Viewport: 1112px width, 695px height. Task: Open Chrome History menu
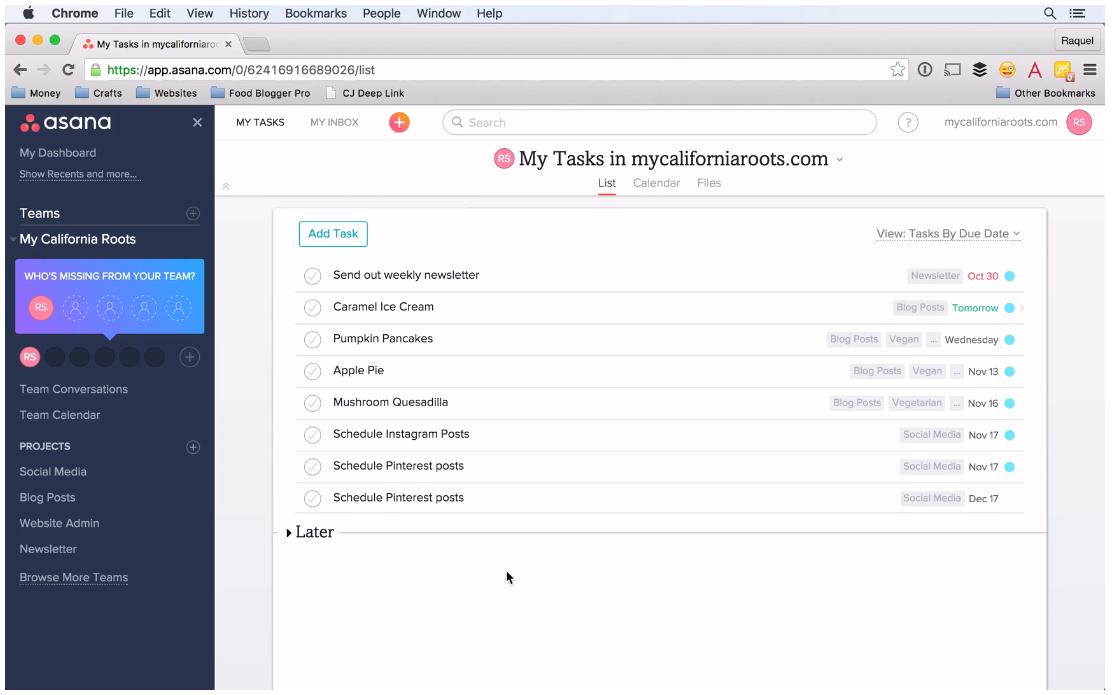[x=249, y=13]
